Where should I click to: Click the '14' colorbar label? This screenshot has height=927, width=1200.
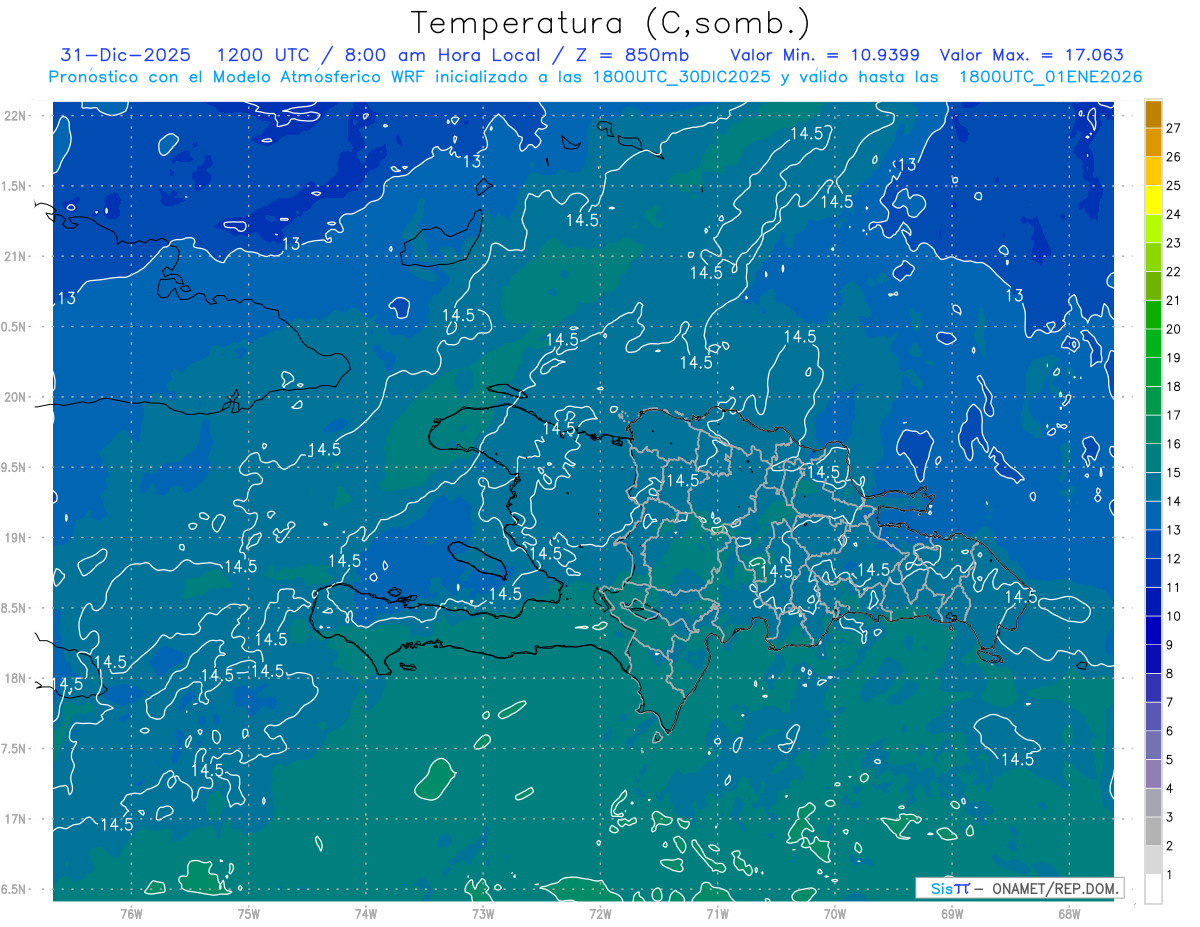click(1173, 501)
